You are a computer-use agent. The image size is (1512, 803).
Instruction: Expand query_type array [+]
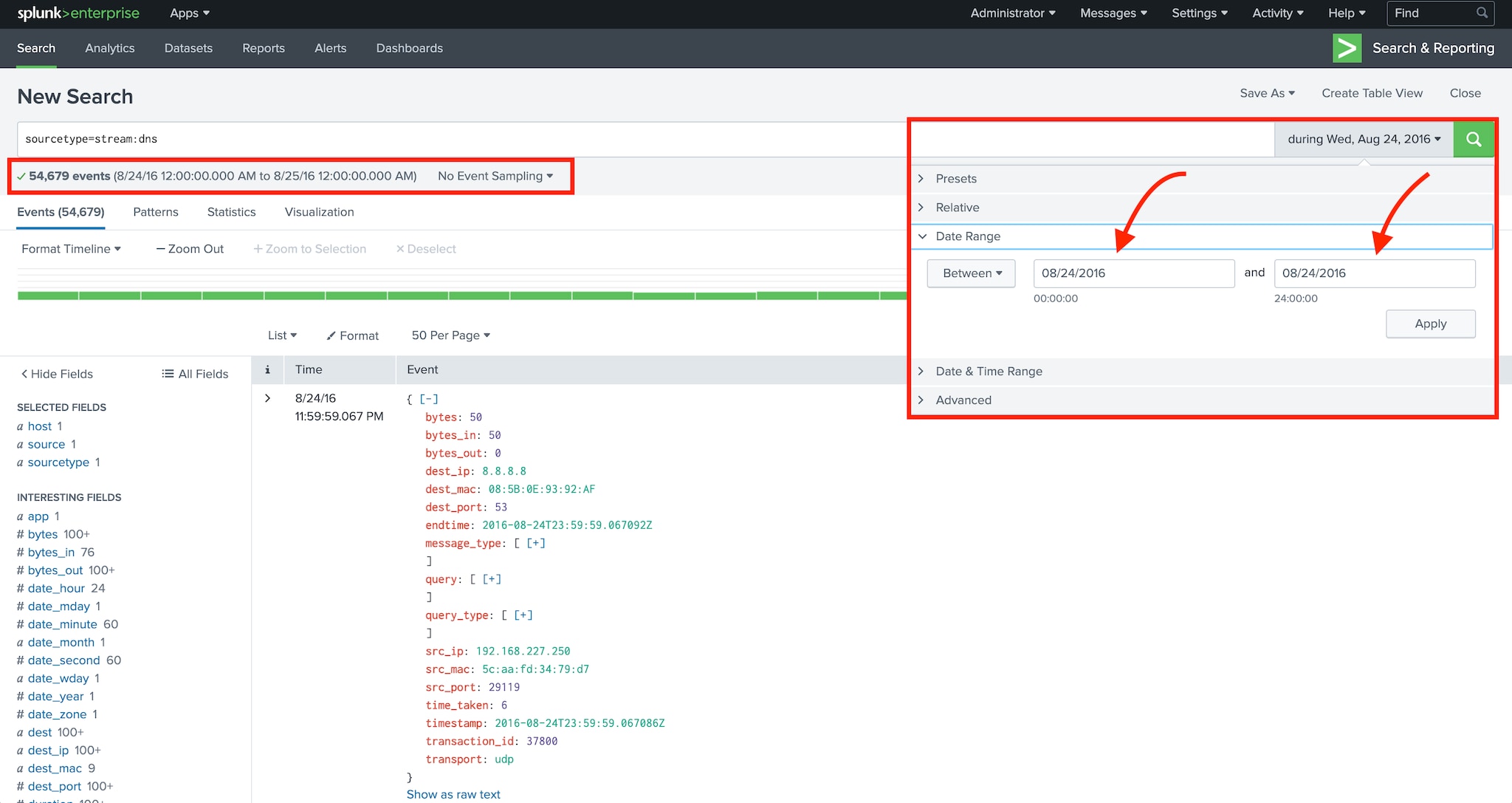point(523,615)
